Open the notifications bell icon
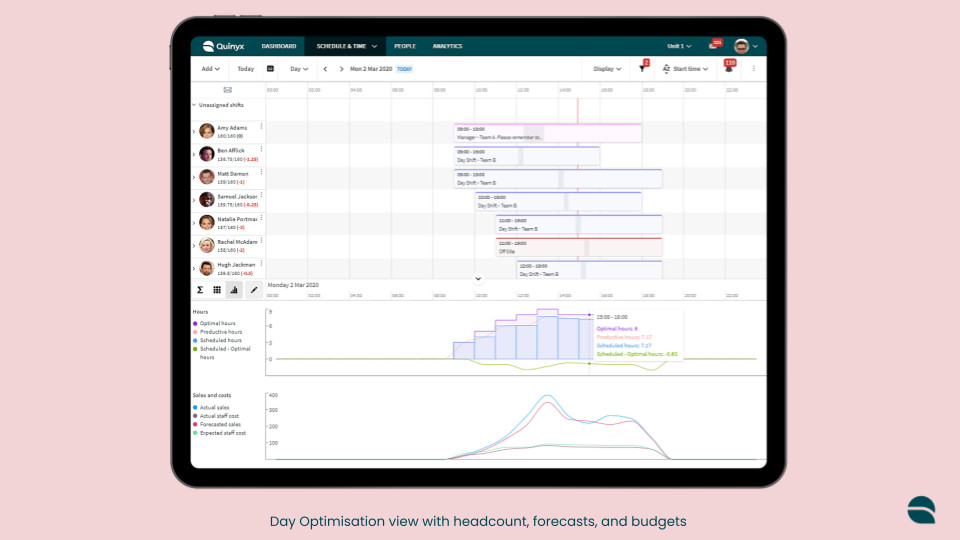960x540 pixels. tap(728, 69)
